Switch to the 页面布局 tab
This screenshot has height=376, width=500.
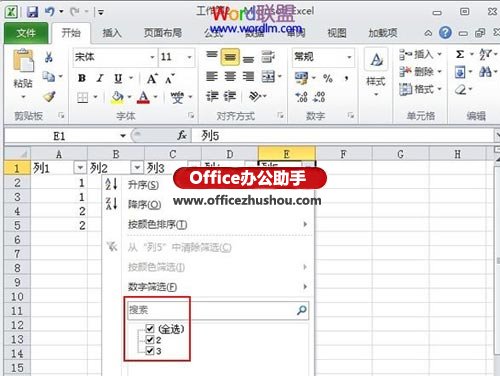coord(163,33)
